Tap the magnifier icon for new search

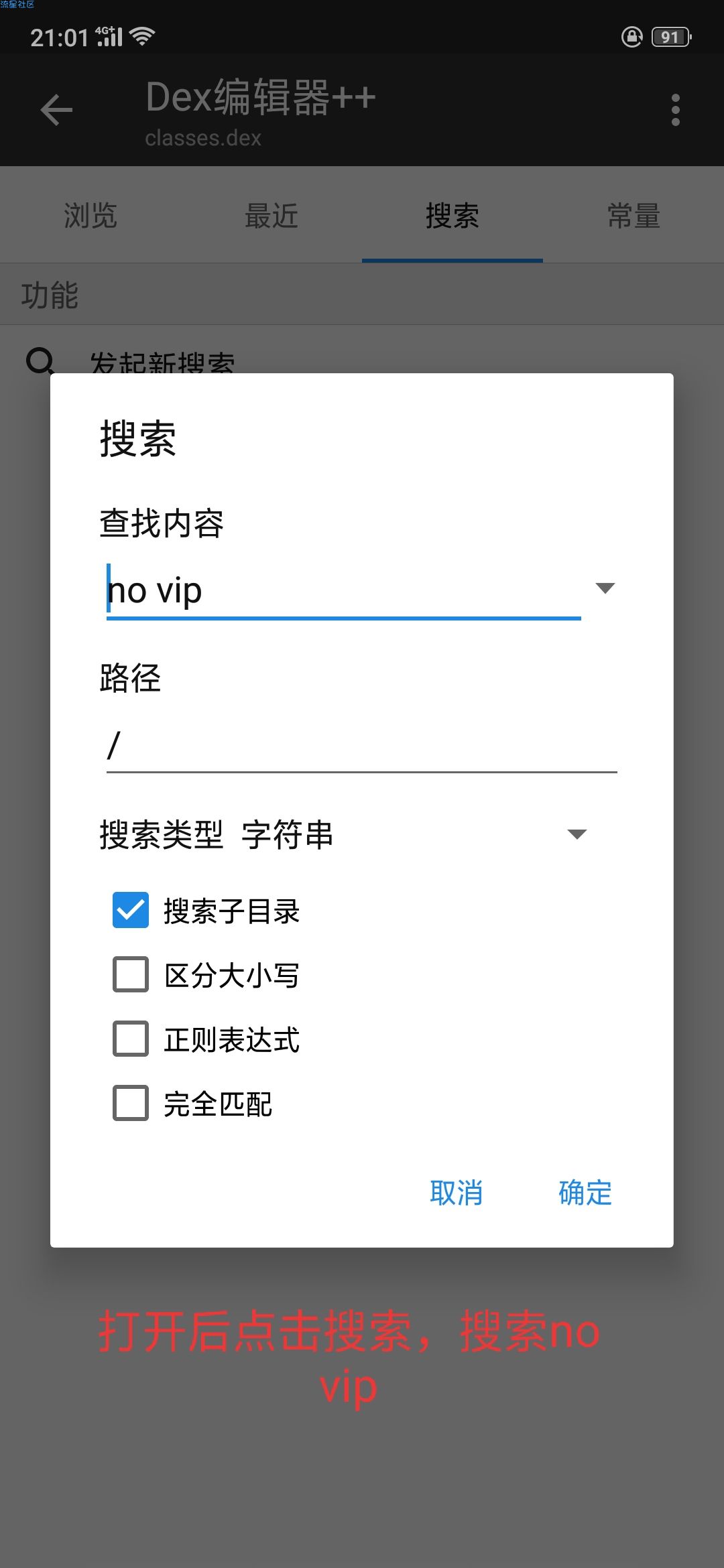tap(40, 361)
